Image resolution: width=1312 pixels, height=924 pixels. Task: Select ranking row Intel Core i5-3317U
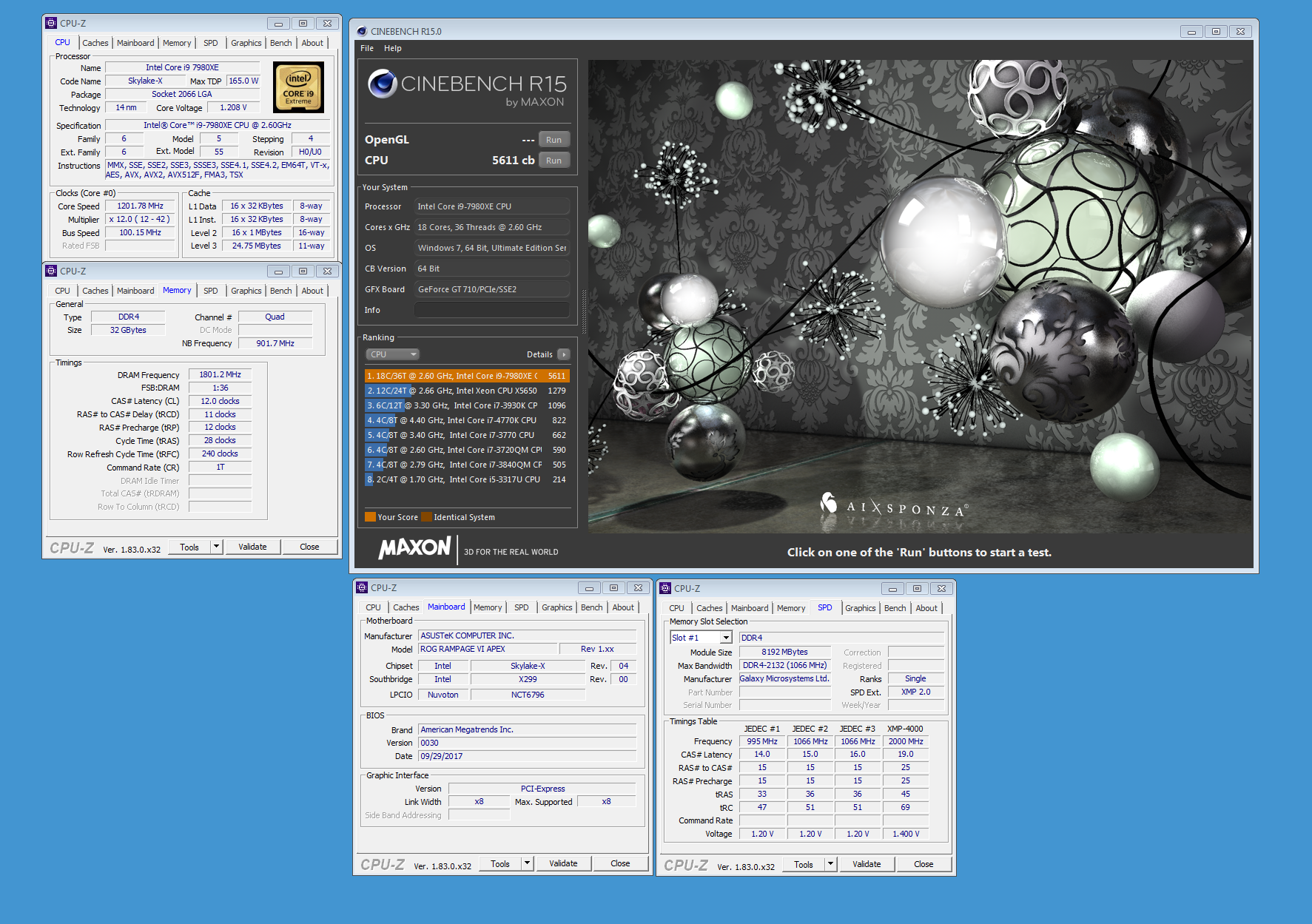tap(467, 479)
